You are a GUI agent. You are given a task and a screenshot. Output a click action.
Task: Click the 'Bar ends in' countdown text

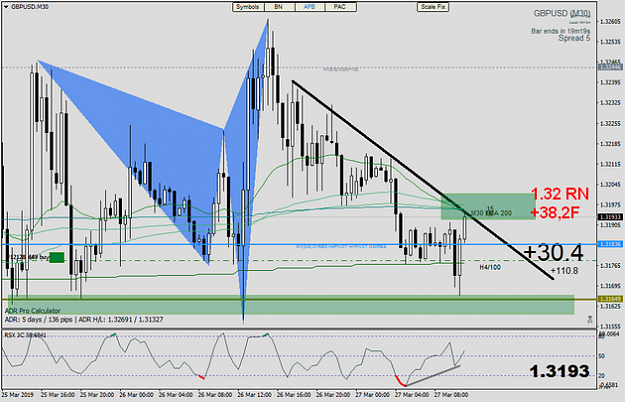[560, 31]
